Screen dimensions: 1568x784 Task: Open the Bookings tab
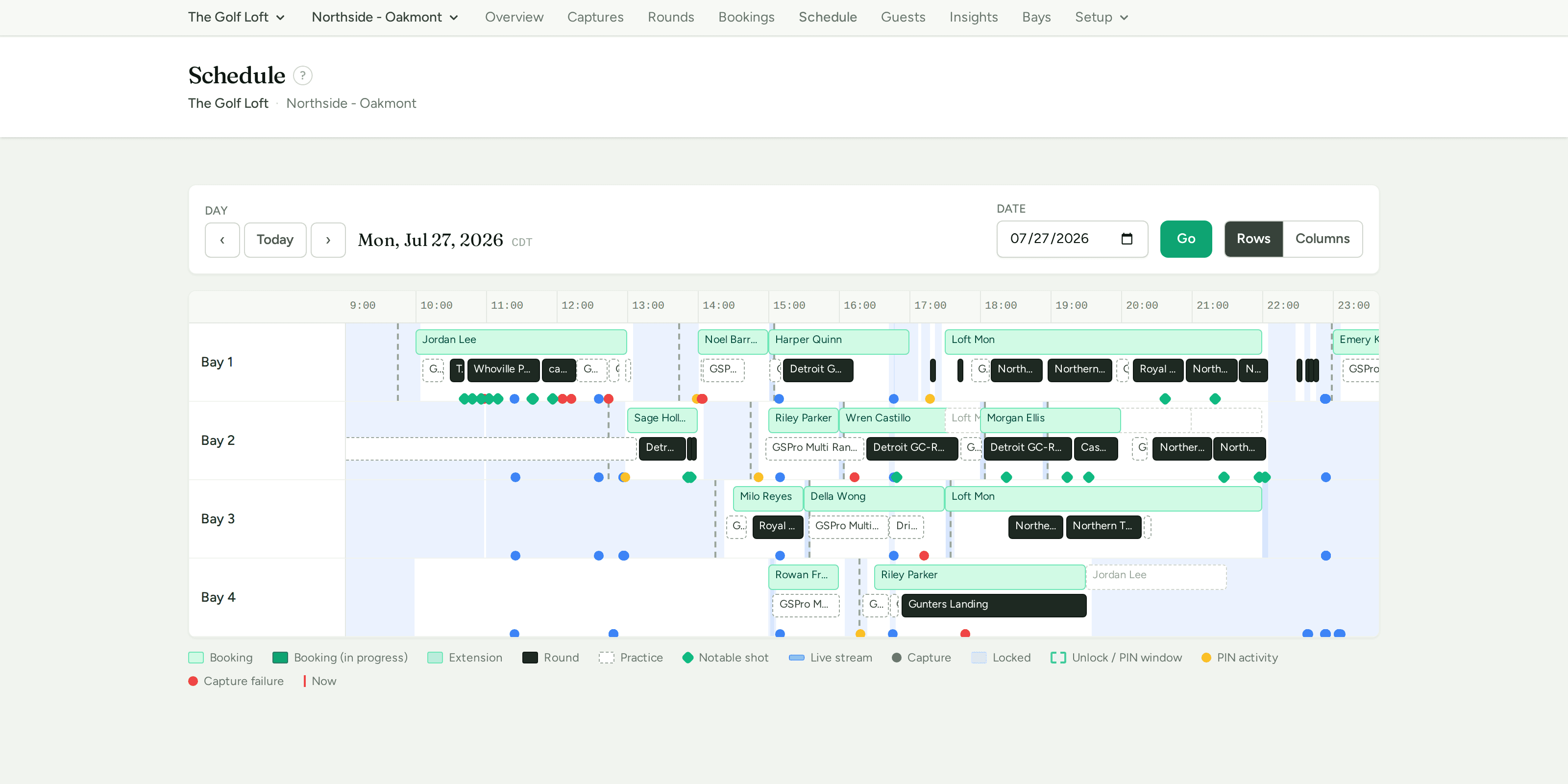(x=746, y=17)
